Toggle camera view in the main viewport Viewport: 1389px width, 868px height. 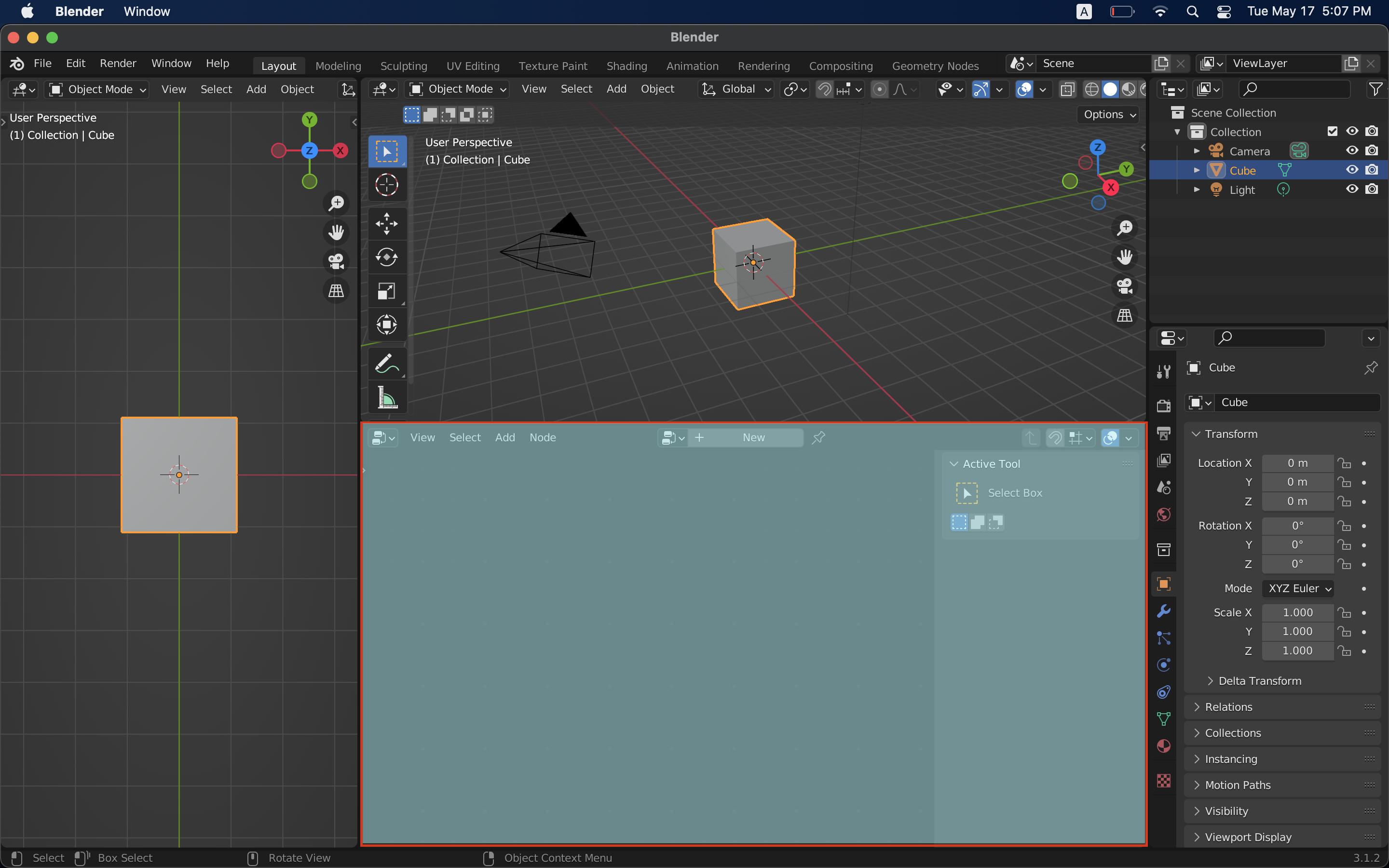coord(1124,286)
